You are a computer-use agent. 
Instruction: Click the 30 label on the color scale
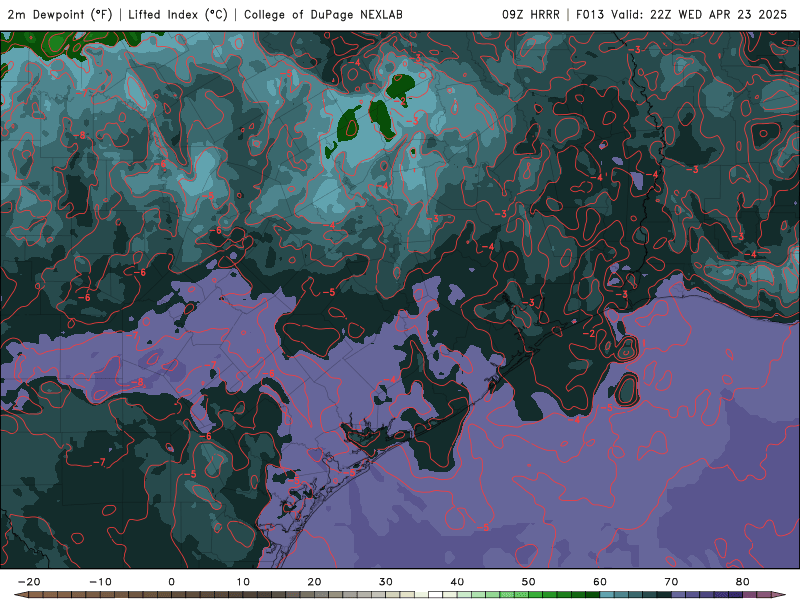pyautogui.click(x=386, y=582)
